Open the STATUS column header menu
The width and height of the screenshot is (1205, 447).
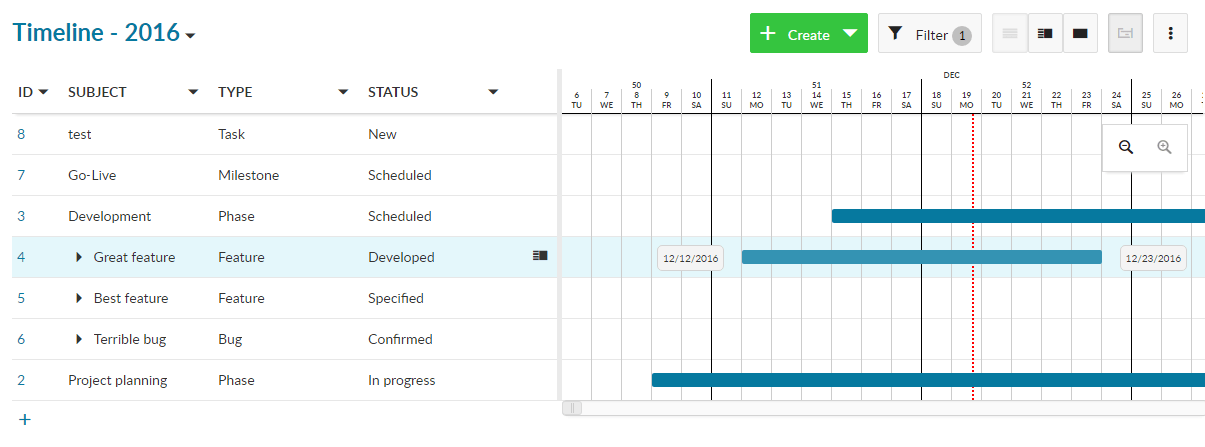(493, 92)
